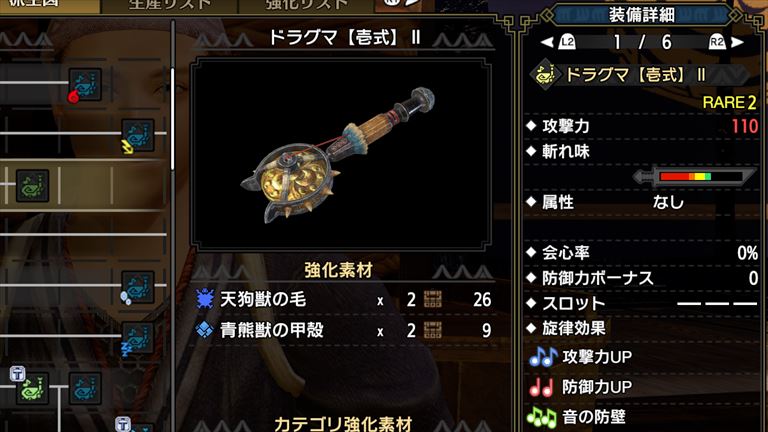This screenshot has height=432, width=768.
Task: Go to the previous detail page with L2 arrow
Action: pos(558,42)
